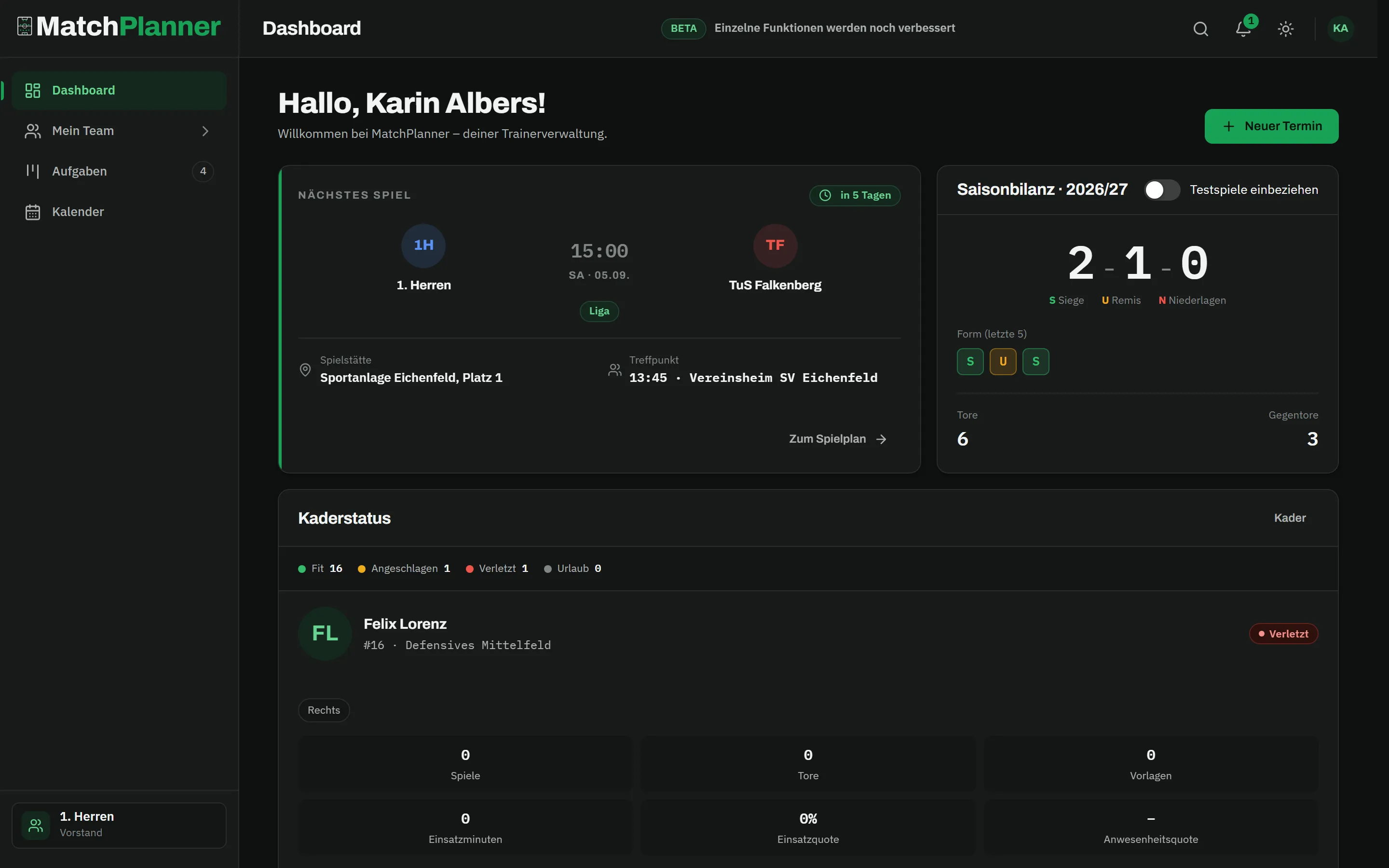1389x868 pixels.
Task: Click the Gegentore value 3
Action: [1312, 439]
